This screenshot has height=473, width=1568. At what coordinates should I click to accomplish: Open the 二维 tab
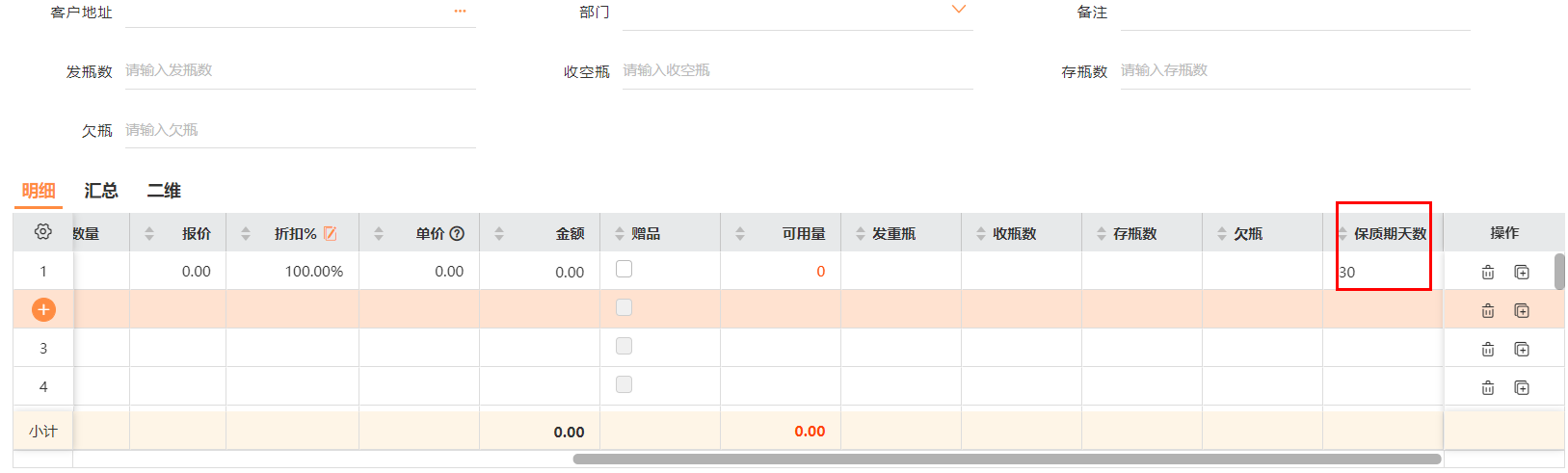click(164, 191)
